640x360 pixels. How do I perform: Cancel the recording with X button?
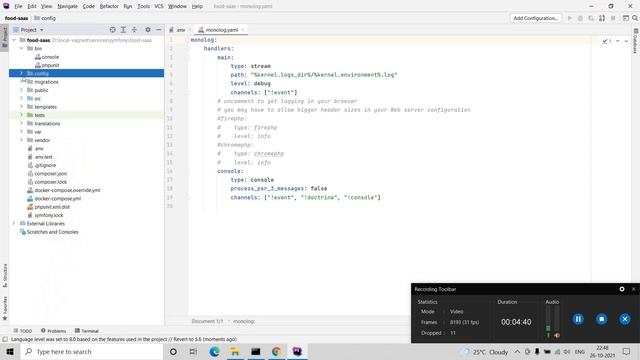click(624, 319)
